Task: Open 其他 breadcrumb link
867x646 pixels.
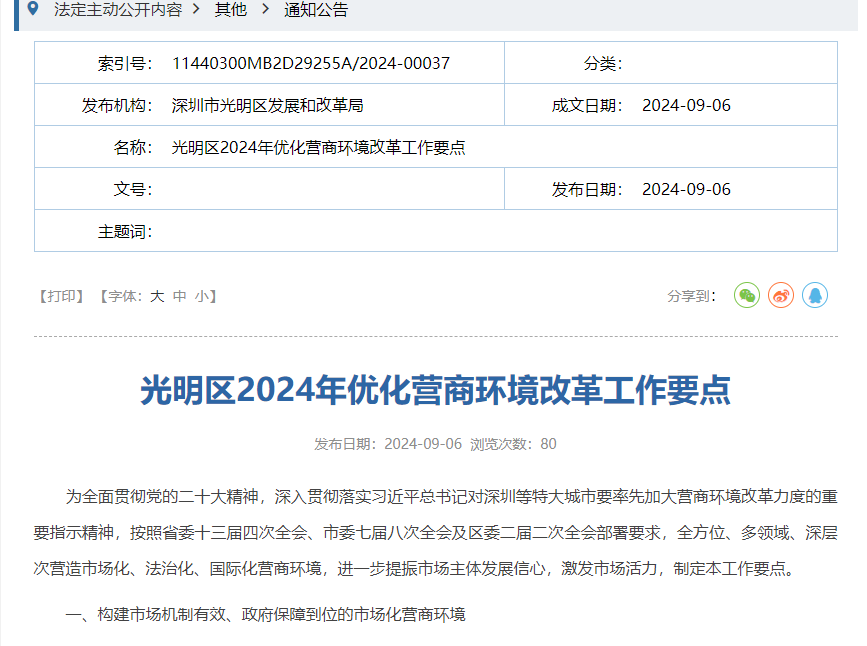Action: tap(231, 9)
